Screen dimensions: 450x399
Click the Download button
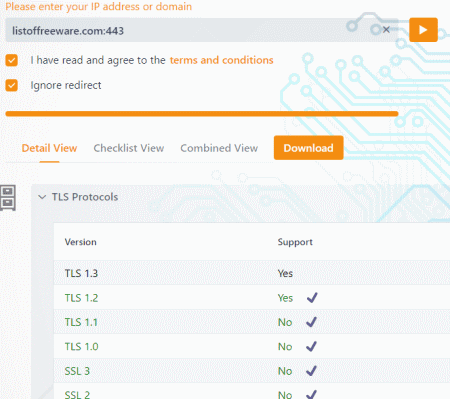(308, 148)
